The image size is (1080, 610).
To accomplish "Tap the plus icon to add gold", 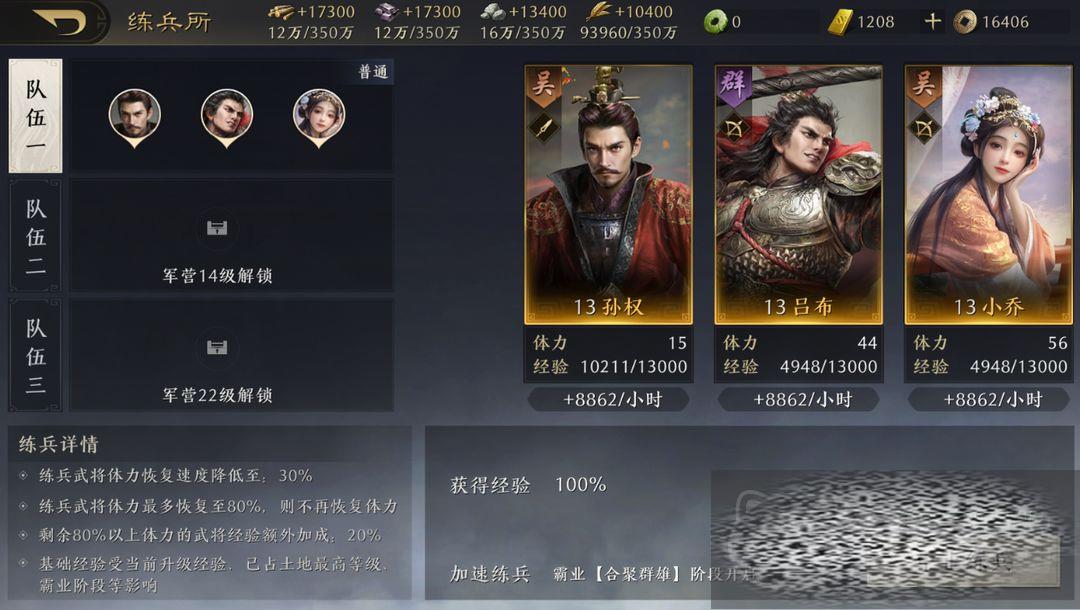I will coord(932,21).
